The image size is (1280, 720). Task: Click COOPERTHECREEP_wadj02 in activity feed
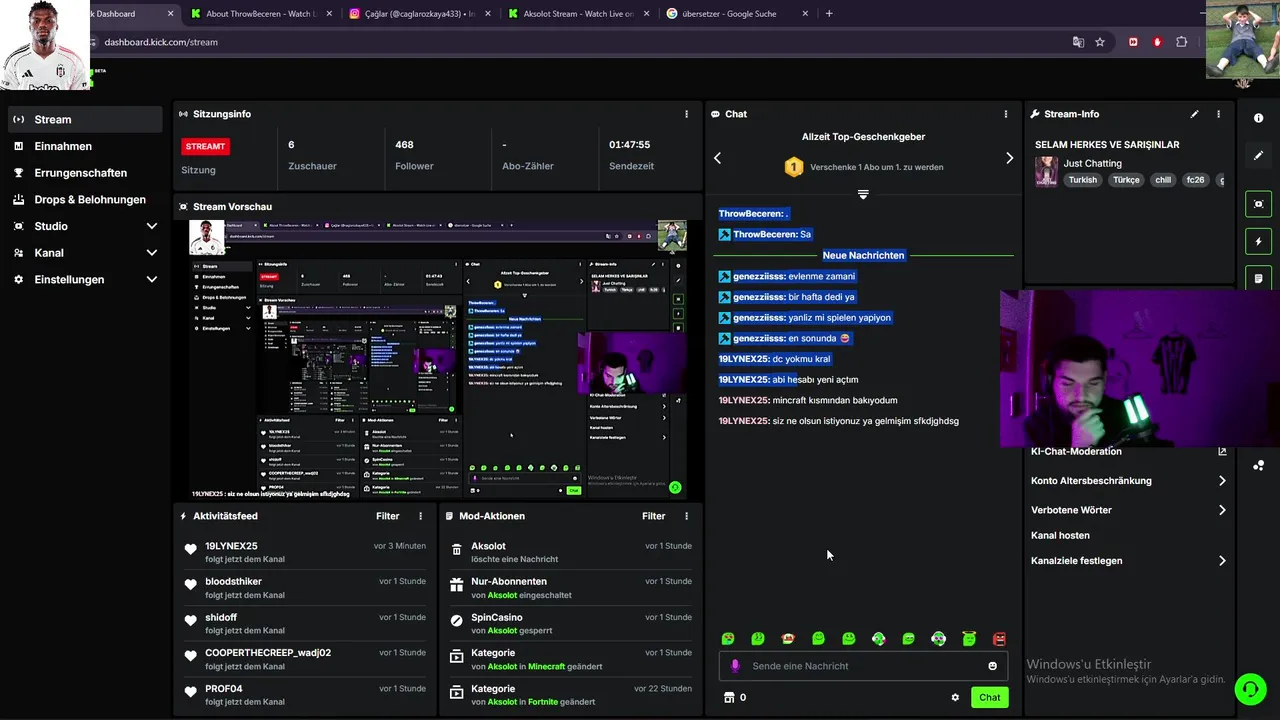(268, 653)
